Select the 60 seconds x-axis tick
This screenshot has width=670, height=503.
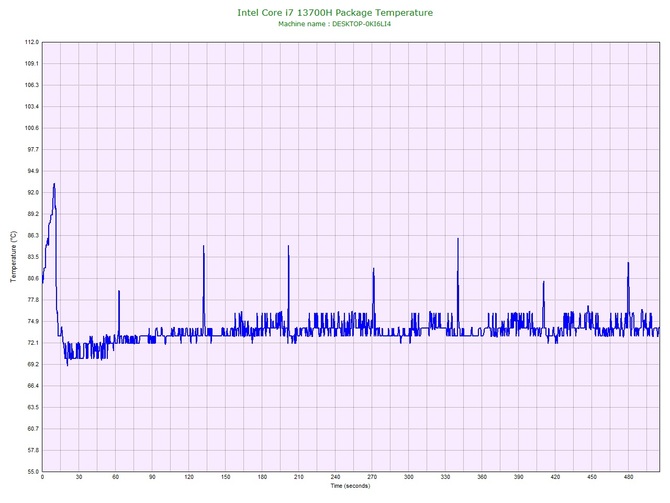pyautogui.click(x=115, y=477)
